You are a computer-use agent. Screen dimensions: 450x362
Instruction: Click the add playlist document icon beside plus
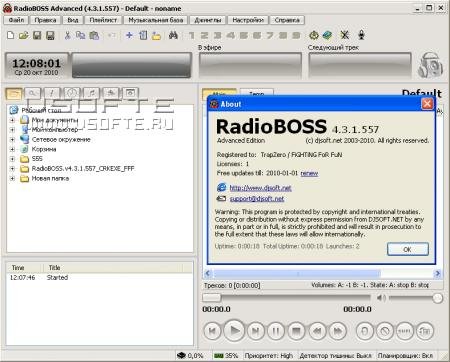click(x=143, y=35)
